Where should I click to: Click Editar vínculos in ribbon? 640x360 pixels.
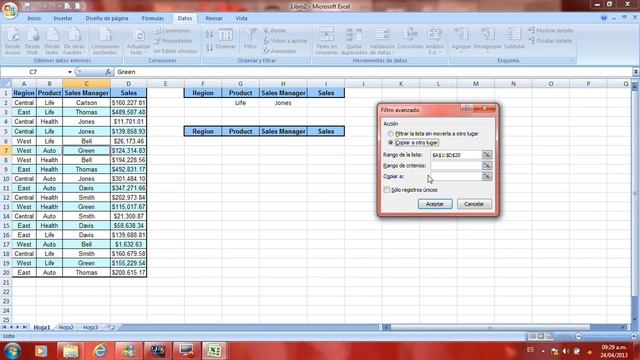click(x=176, y=51)
